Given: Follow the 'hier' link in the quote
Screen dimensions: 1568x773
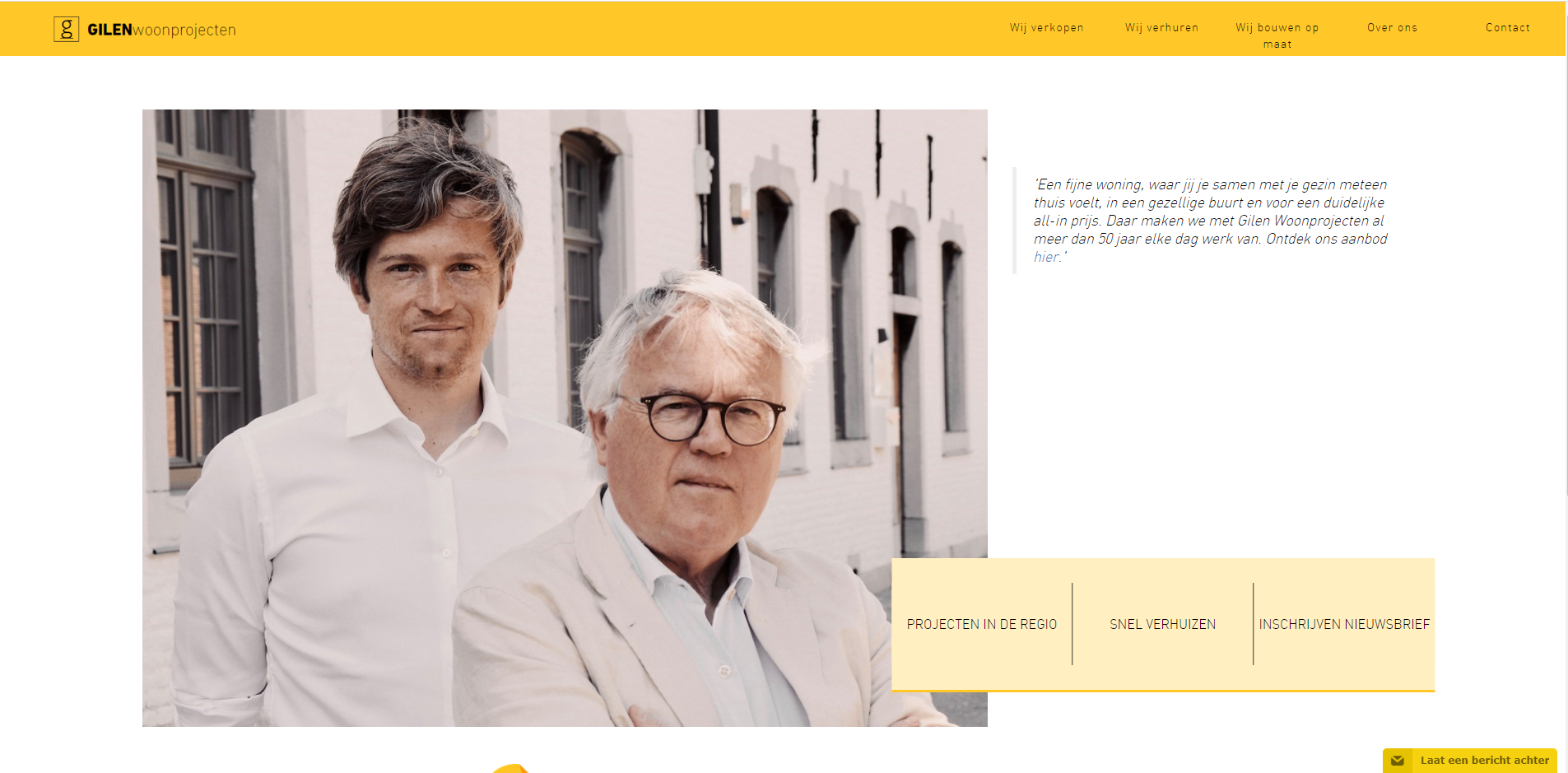Looking at the screenshot, I should pyautogui.click(x=1046, y=257).
